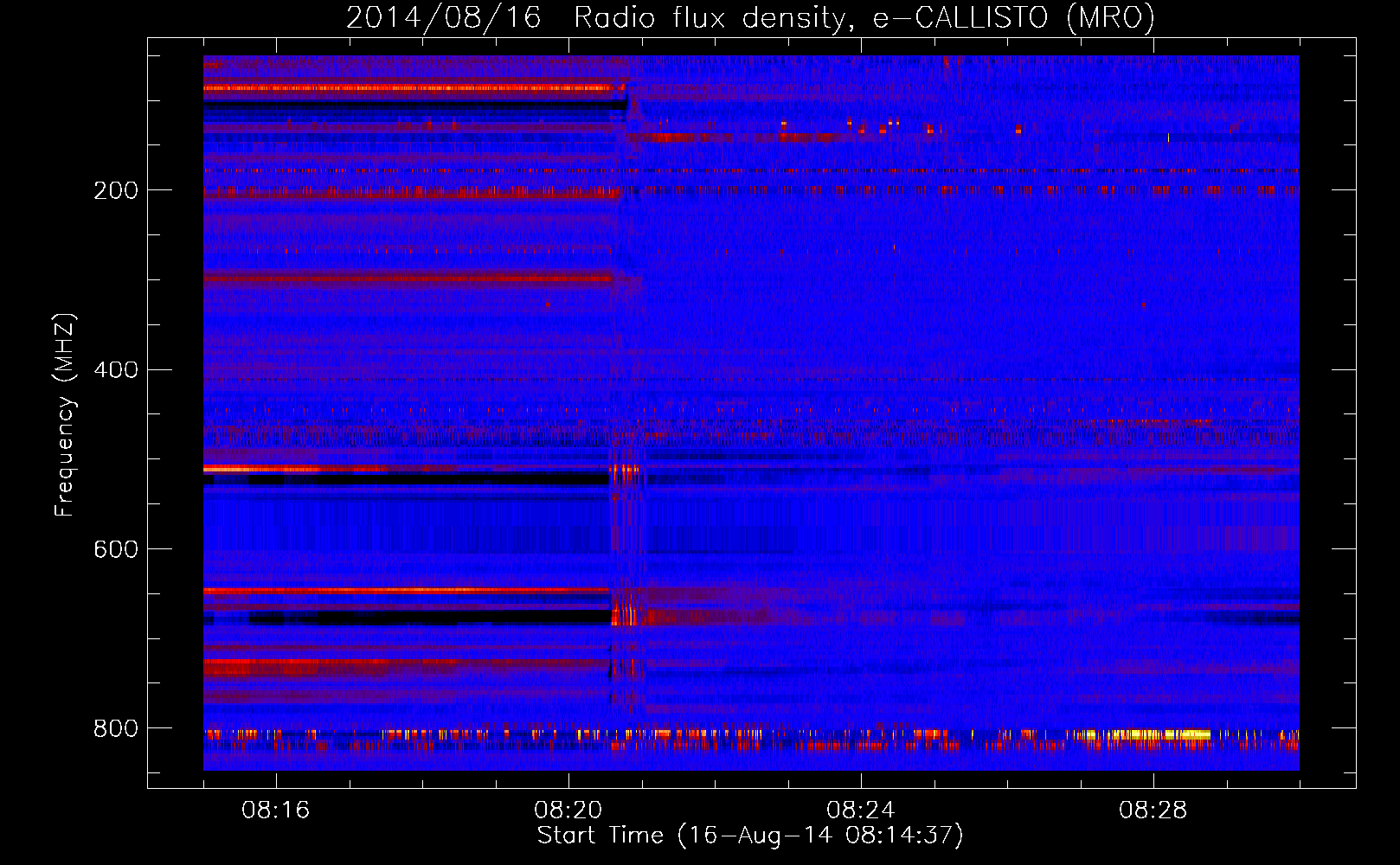Click the 800 frequency tick label
The height and width of the screenshot is (865, 1400).
pyautogui.click(x=116, y=728)
